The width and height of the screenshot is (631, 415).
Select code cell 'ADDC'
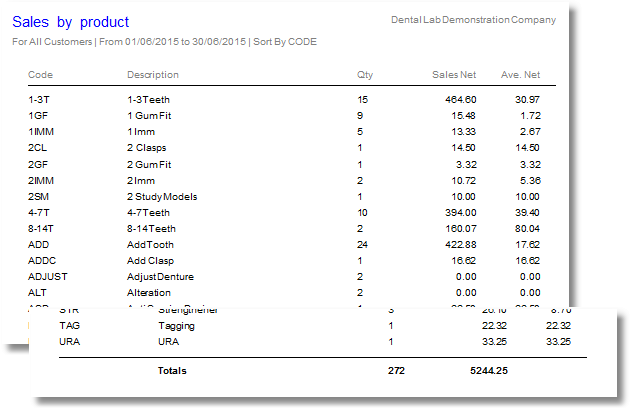[42, 261]
